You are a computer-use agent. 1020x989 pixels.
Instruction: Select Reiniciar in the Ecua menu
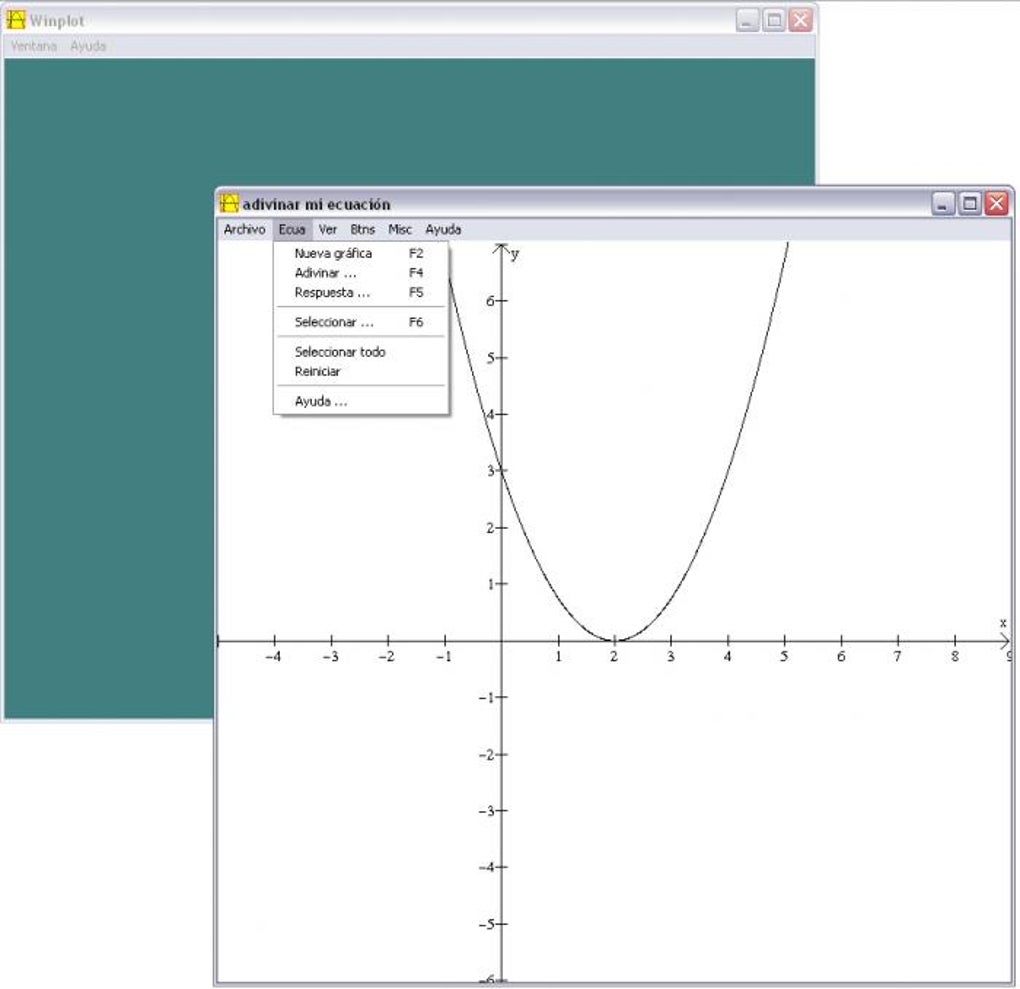(360, 372)
